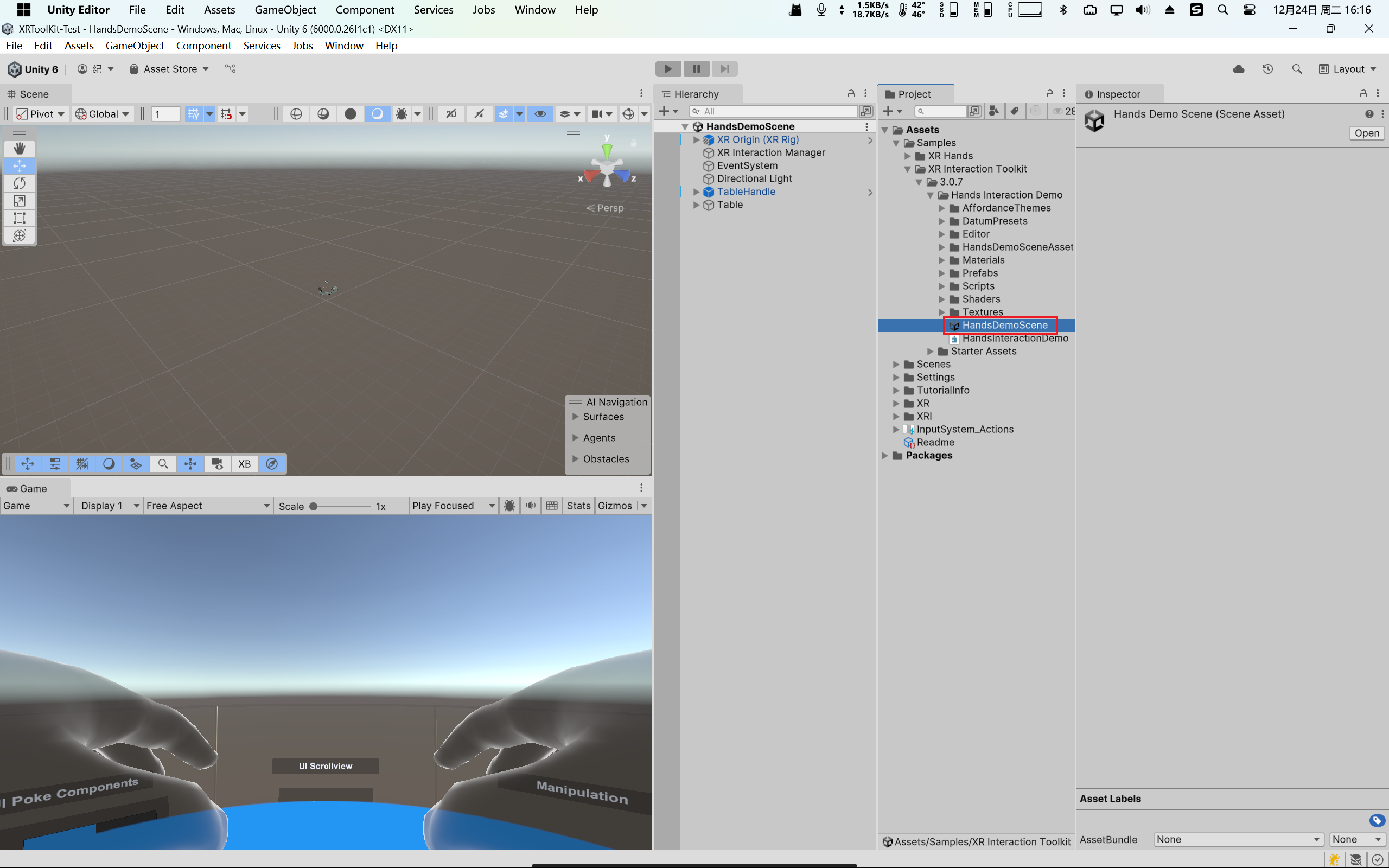Open Inspector help icon for scene asset
1389x868 pixels.
tap(1369, 114)
